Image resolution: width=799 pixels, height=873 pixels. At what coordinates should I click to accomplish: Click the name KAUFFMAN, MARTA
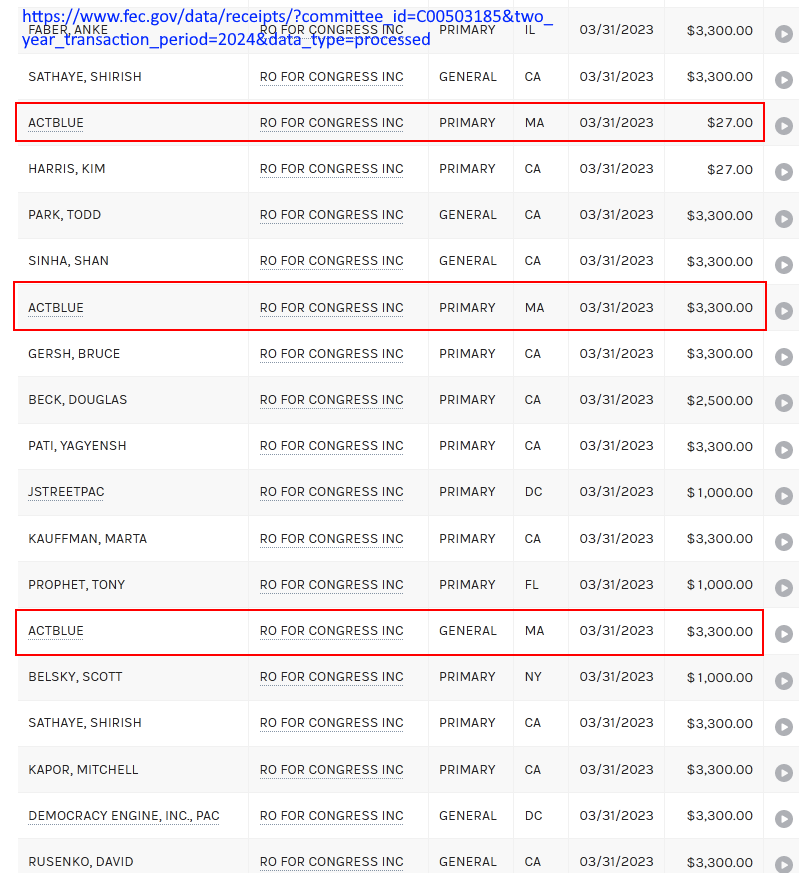coord(87,538)
